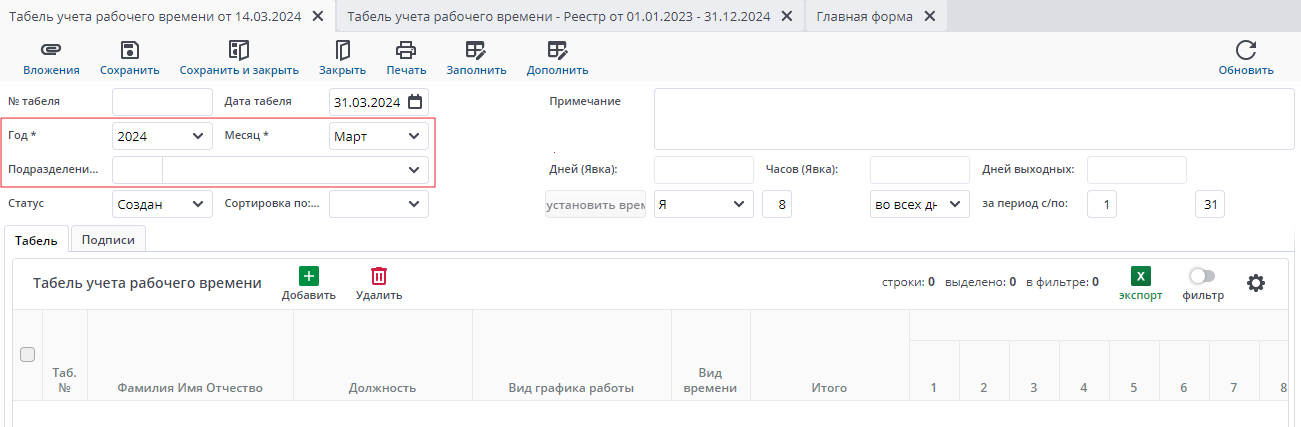Click the Подразделение code input box
Screen dimensions: 1301x427
pyautogui.click(x=137, y=170)
